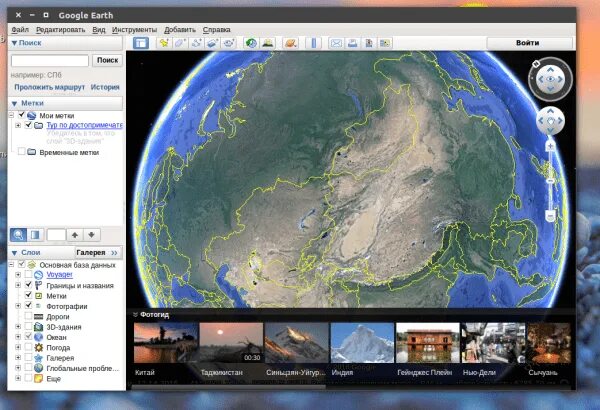Screen dimensions: 600x410
Task: Open the Тур по достопримечательностям link
Action: click(85, 125)
